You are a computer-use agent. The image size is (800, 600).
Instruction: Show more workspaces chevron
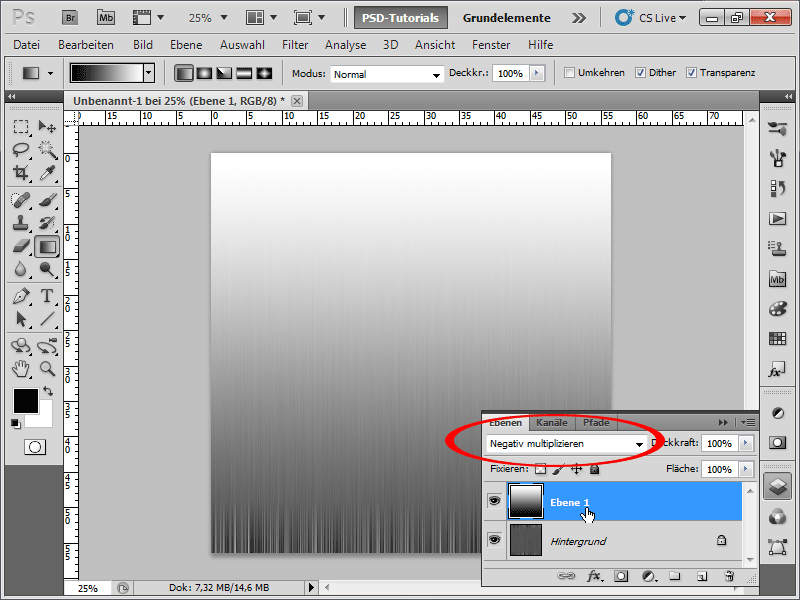(x=579, y=18)
